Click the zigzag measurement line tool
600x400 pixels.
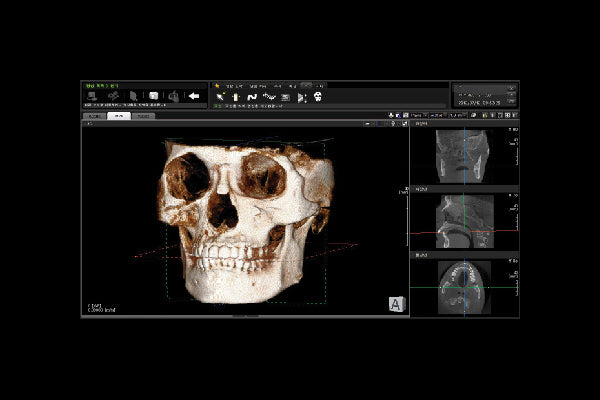pos(269,97)
